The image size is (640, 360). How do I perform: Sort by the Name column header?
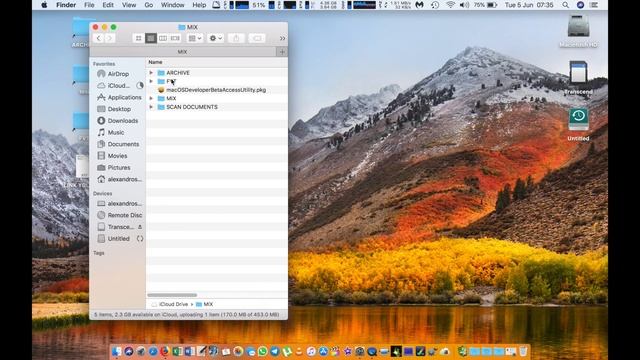[x=155, y=62]
